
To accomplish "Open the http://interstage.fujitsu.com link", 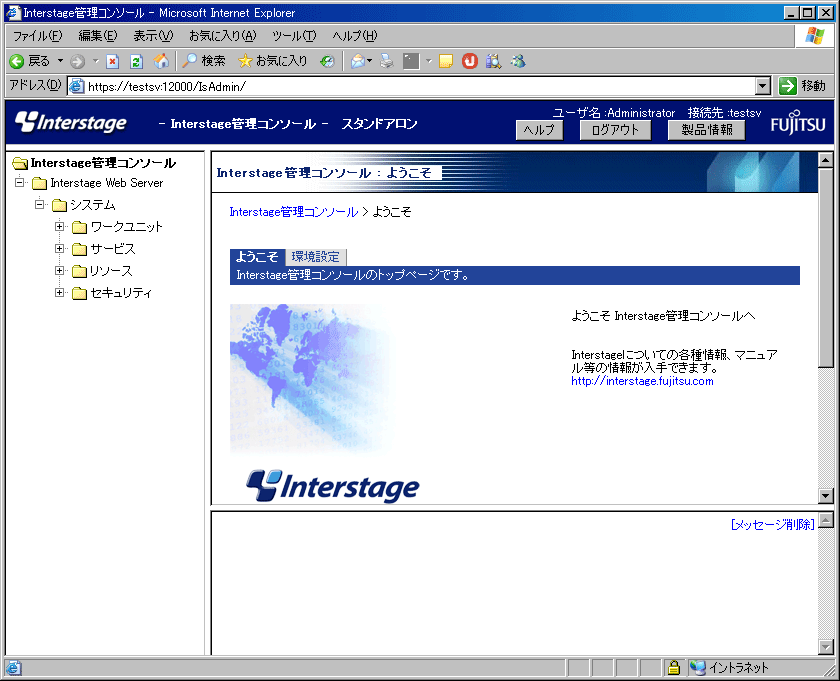I will click(642, 381).
